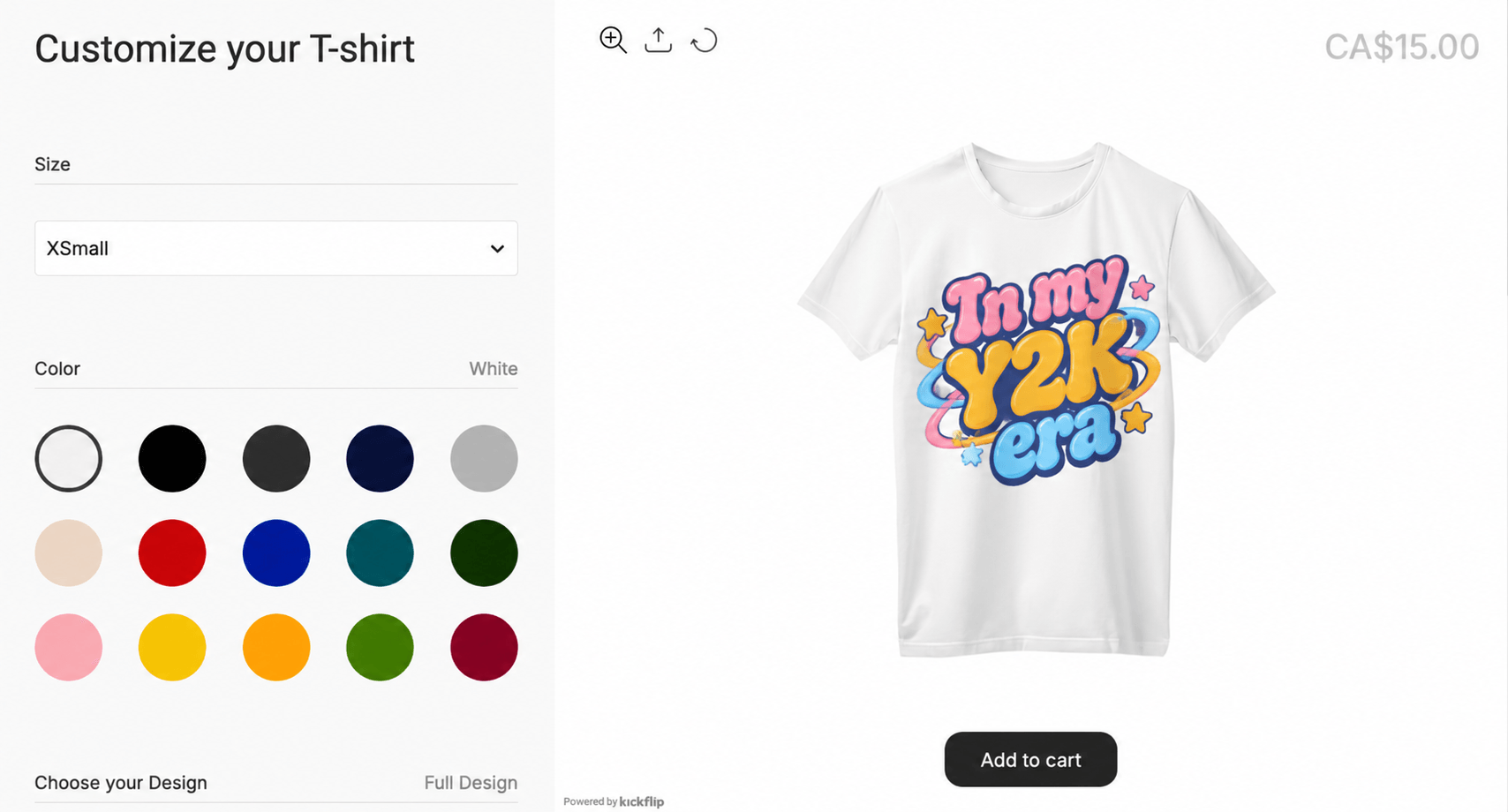The height and width of the screenshot is (812, 1508).
Task: Pick the pink color swatch
Action: coord(69,648)
